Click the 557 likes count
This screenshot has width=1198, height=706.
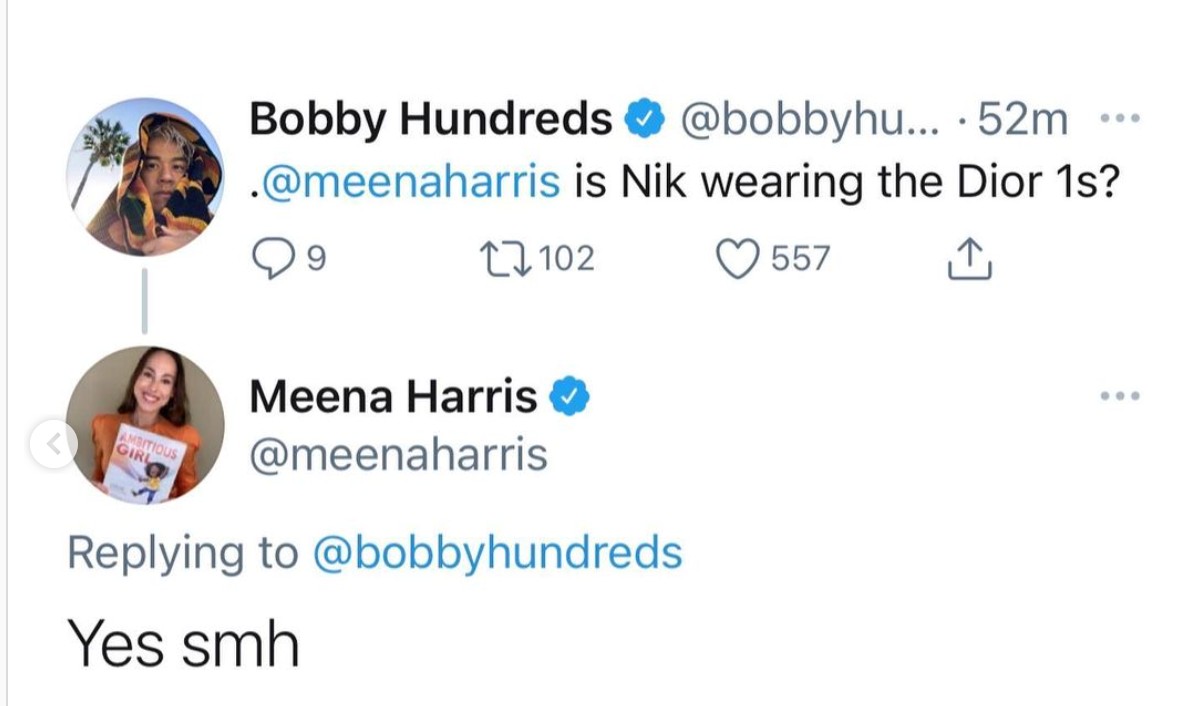point(800,259)
